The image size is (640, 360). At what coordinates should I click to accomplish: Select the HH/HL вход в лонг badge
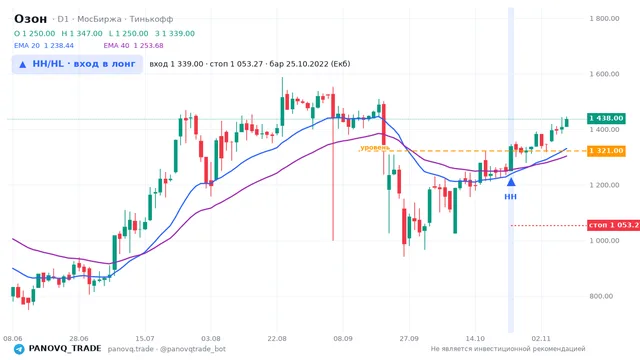point(77,64)
